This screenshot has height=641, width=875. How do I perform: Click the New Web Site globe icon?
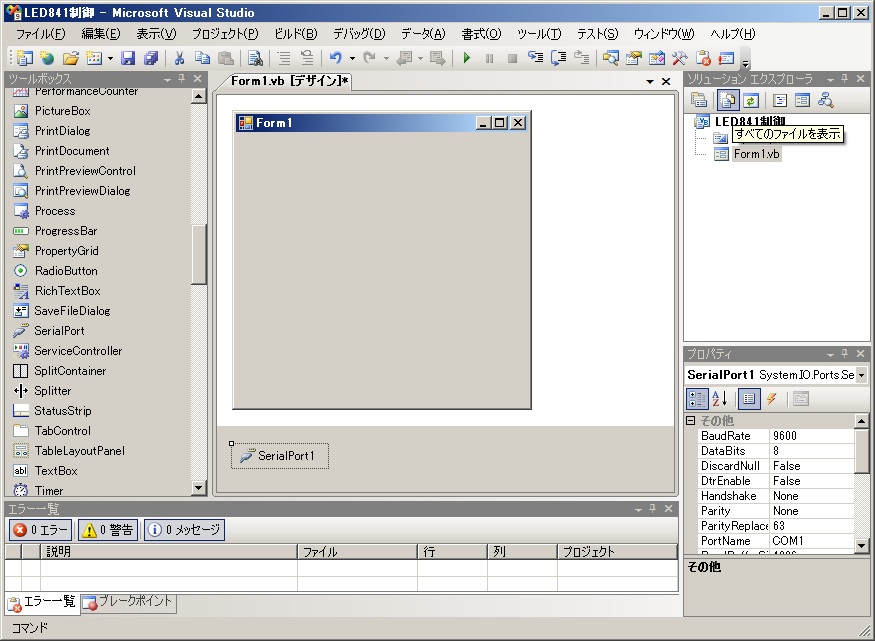[x=47, y=58]
